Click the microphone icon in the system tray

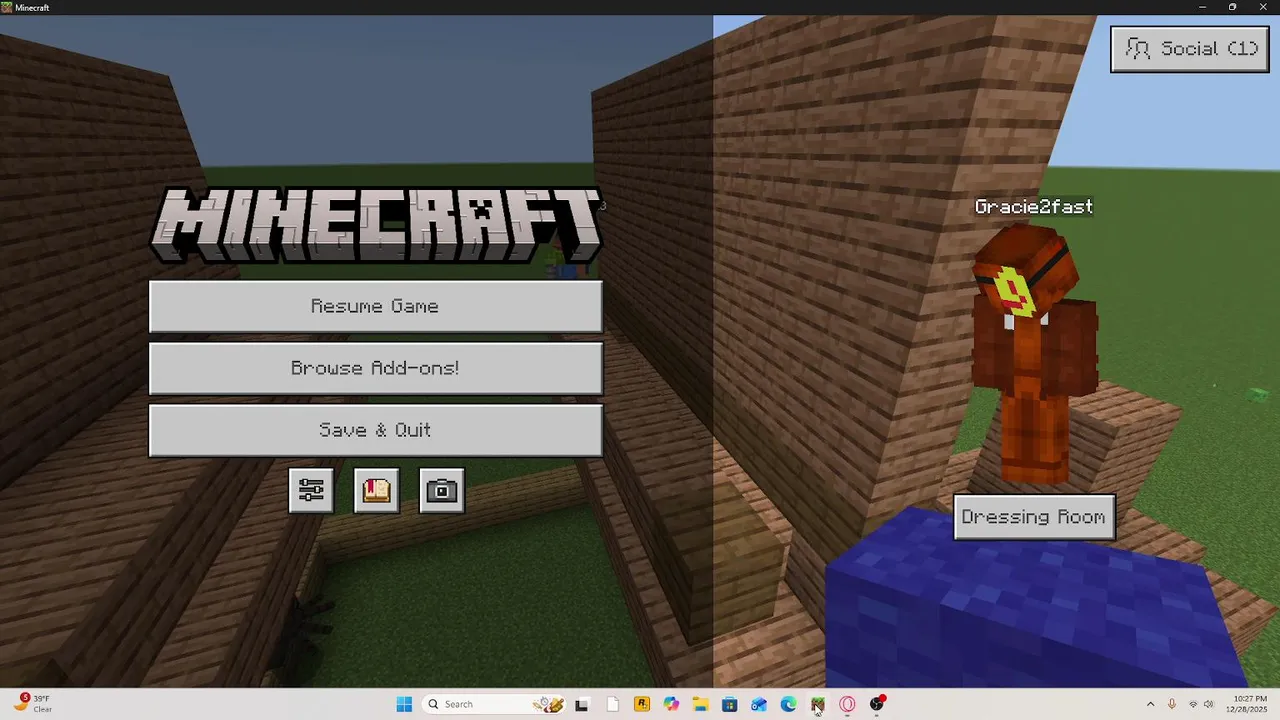1172,704
